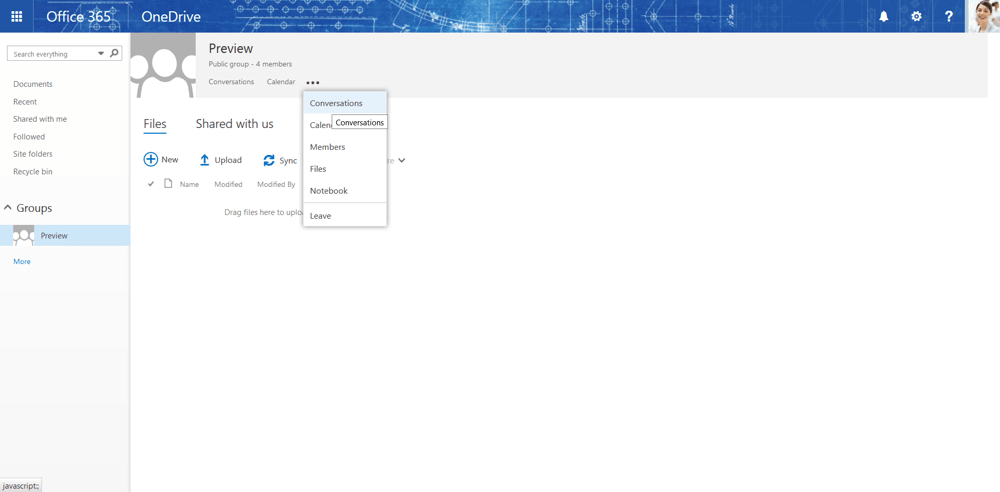Screen dimensions: 1000x492
Task: Type in the Search everything field
Action: coord(53,54)
